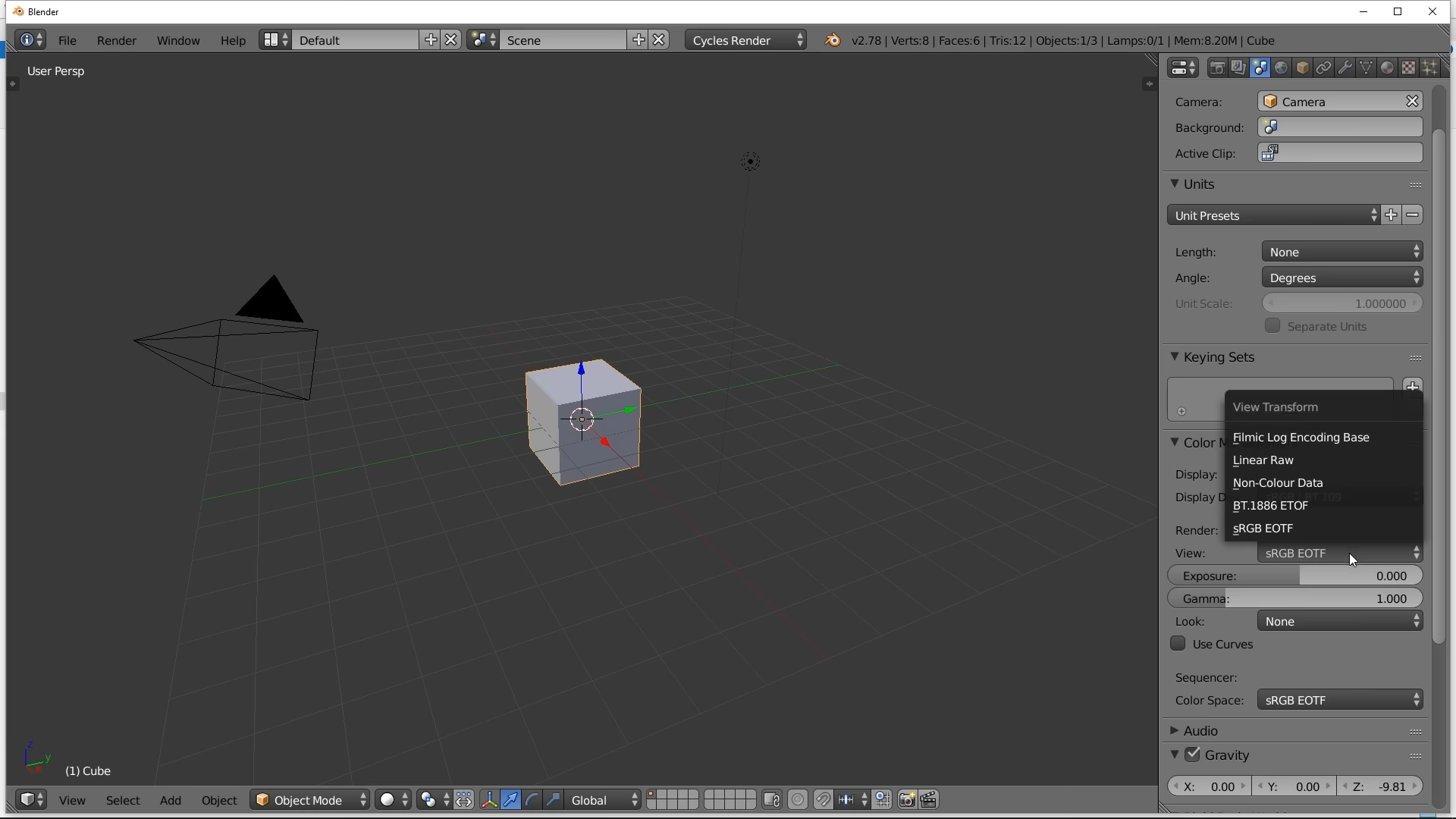Clear the Camera field with X button
The width and height of the screenshot is (1456, 819).
point(1413,102)
